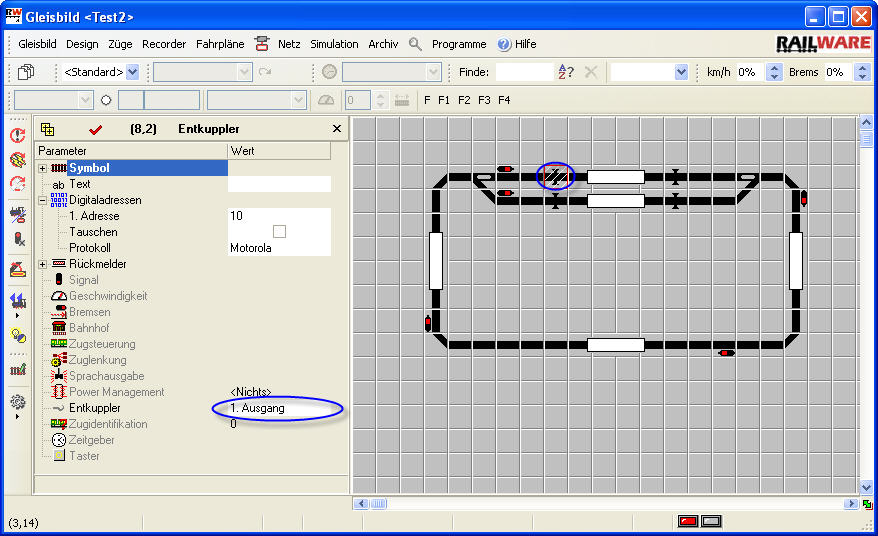Click the red circular arrow icon in the sidebar
This screenshot has width=878, height=536.
coord(18,184)
